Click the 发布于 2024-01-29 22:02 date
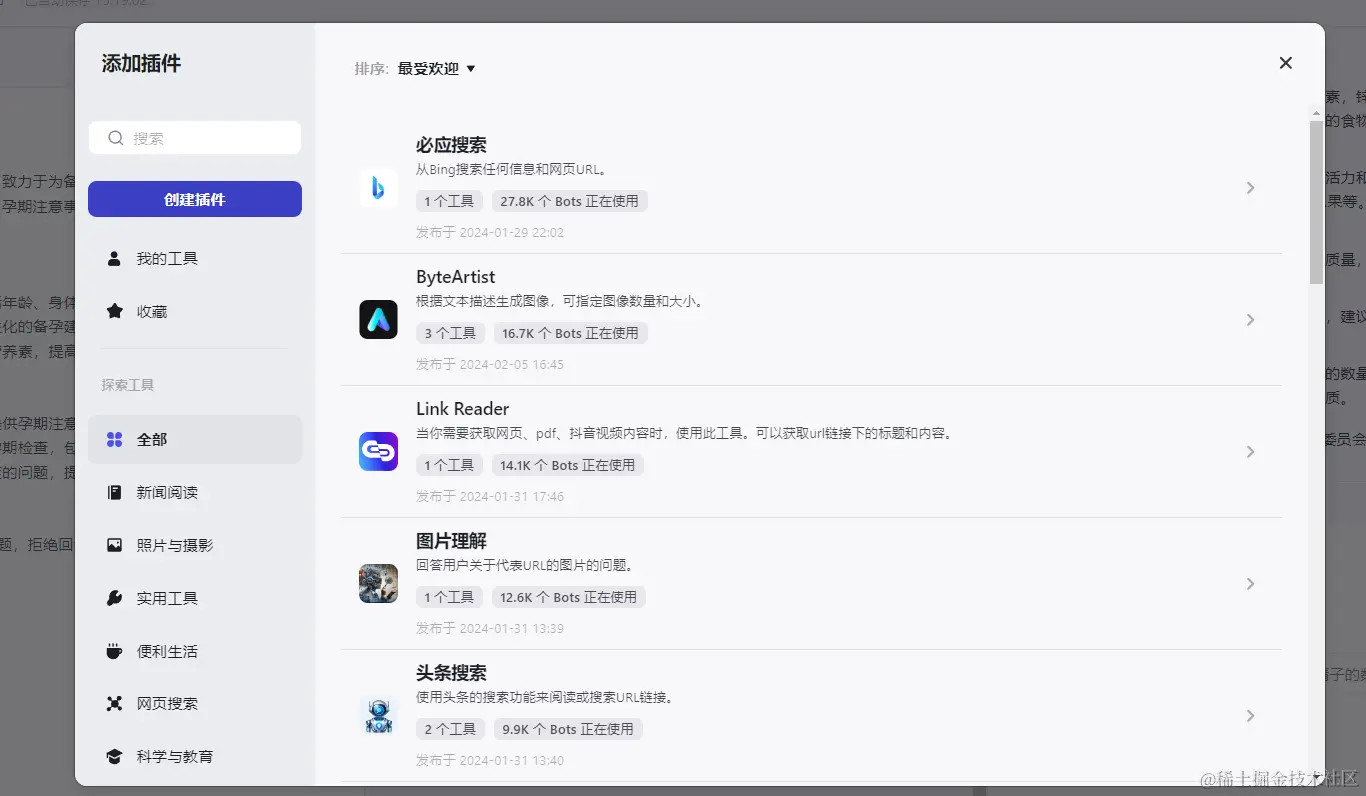The height and width of the screenshot is (796, 1366). click(x=490, y=233)
